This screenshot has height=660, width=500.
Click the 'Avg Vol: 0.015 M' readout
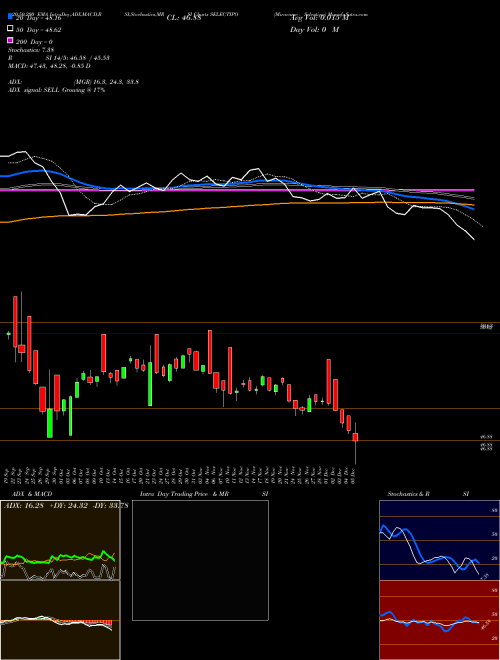319,18
